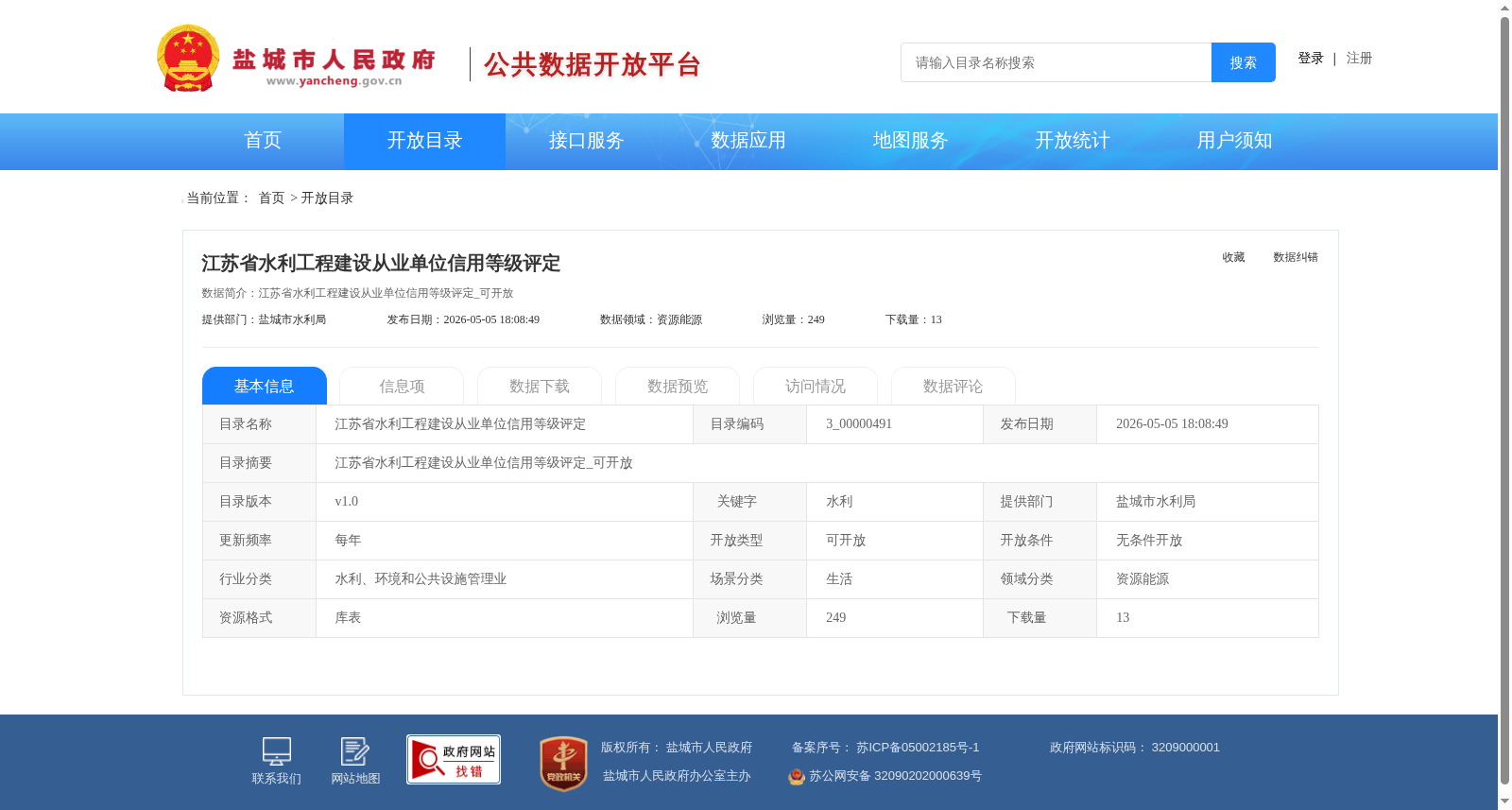This screenshot has width=1512, height=810.
Task: Open 接口服务 navigation item
Action: coord(587,141)
